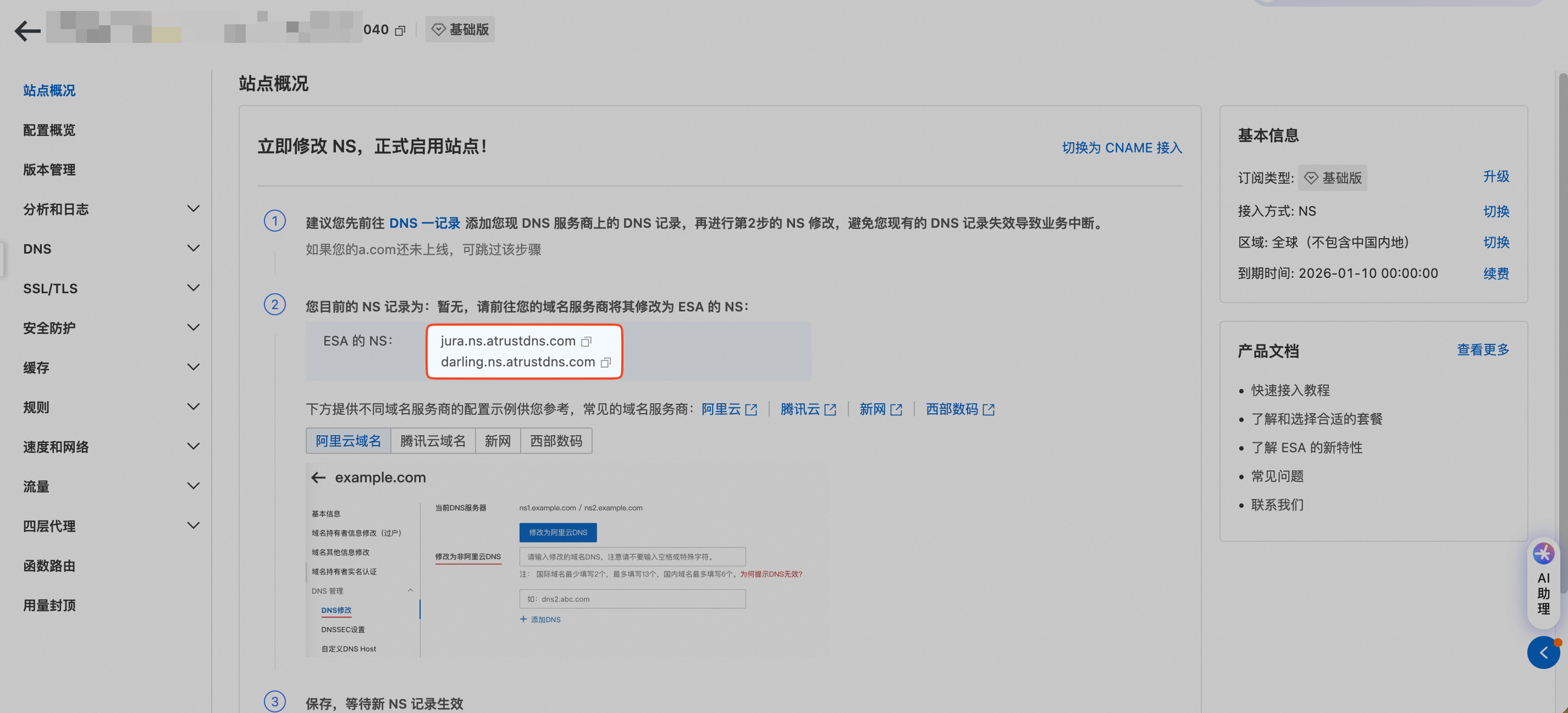
Task: Click the back arrow at top left
Action: pos(27,30)
